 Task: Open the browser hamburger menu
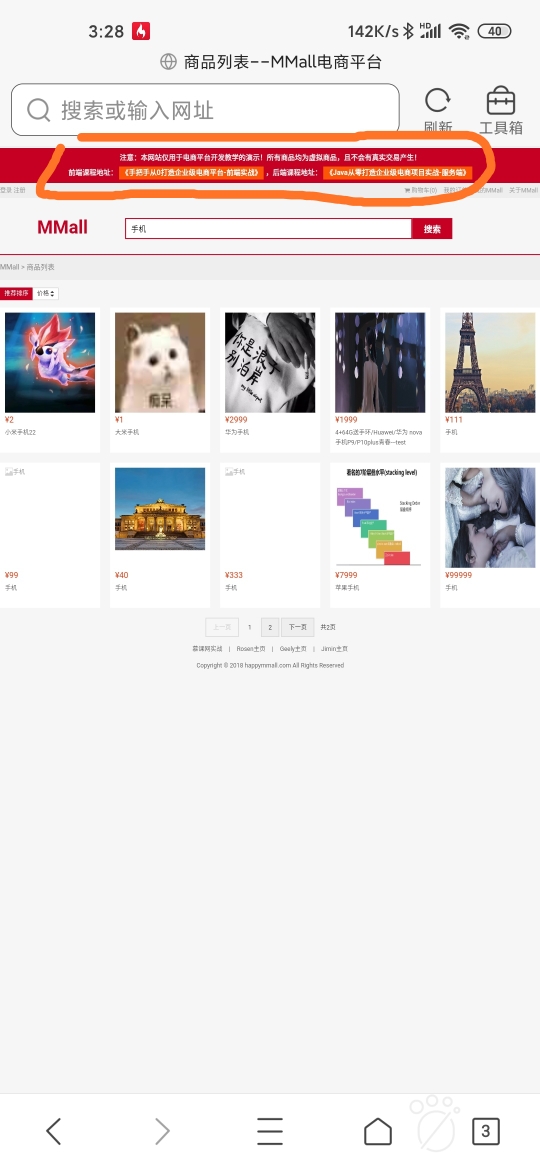(x=270, y=1131)
